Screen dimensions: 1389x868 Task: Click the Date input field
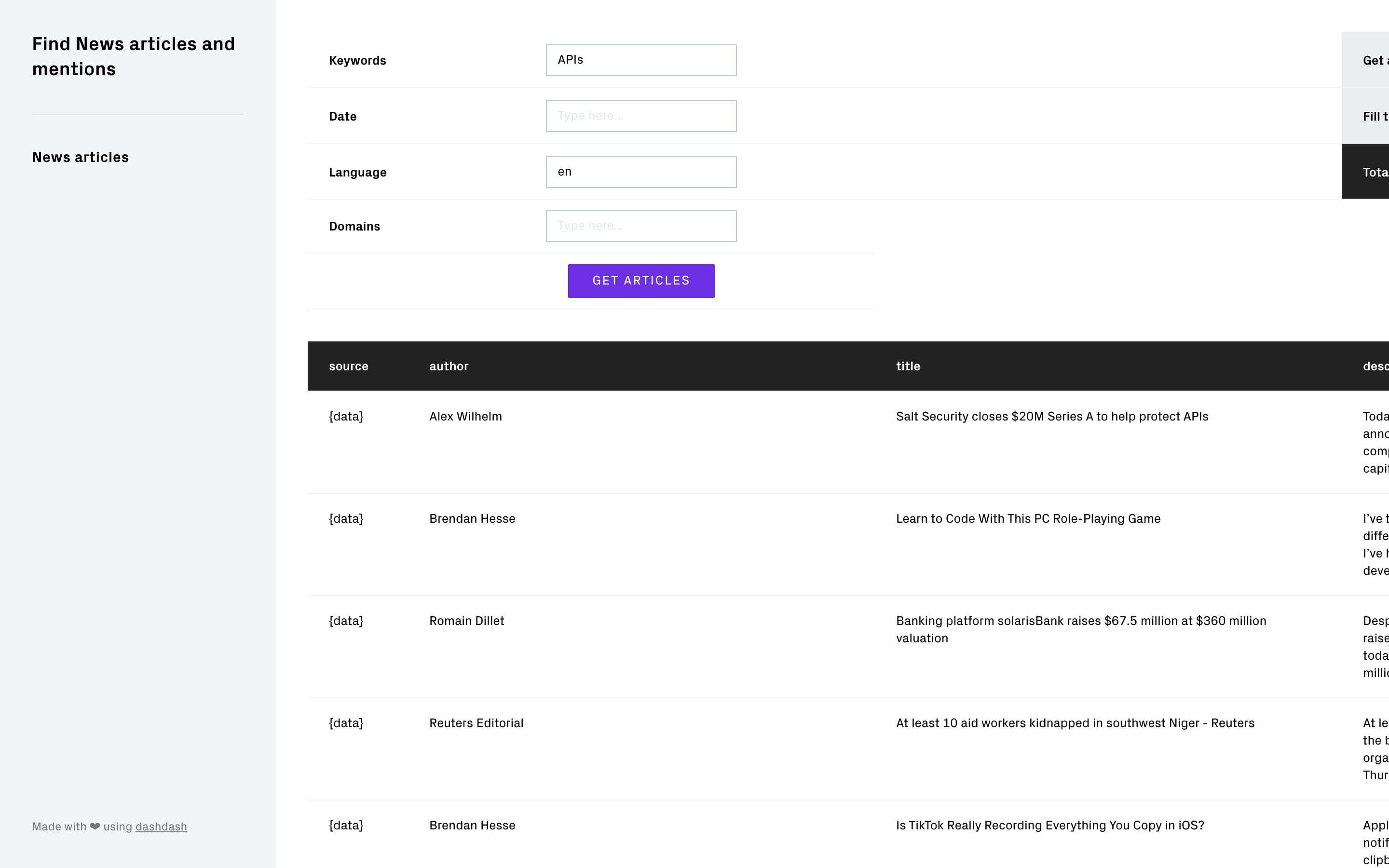(640, 116)
